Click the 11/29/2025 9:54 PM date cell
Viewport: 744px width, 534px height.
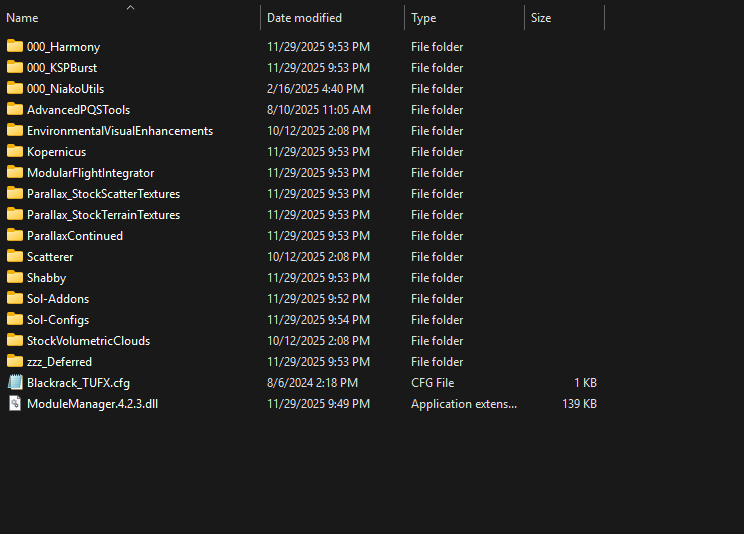(x=318, y=319)
